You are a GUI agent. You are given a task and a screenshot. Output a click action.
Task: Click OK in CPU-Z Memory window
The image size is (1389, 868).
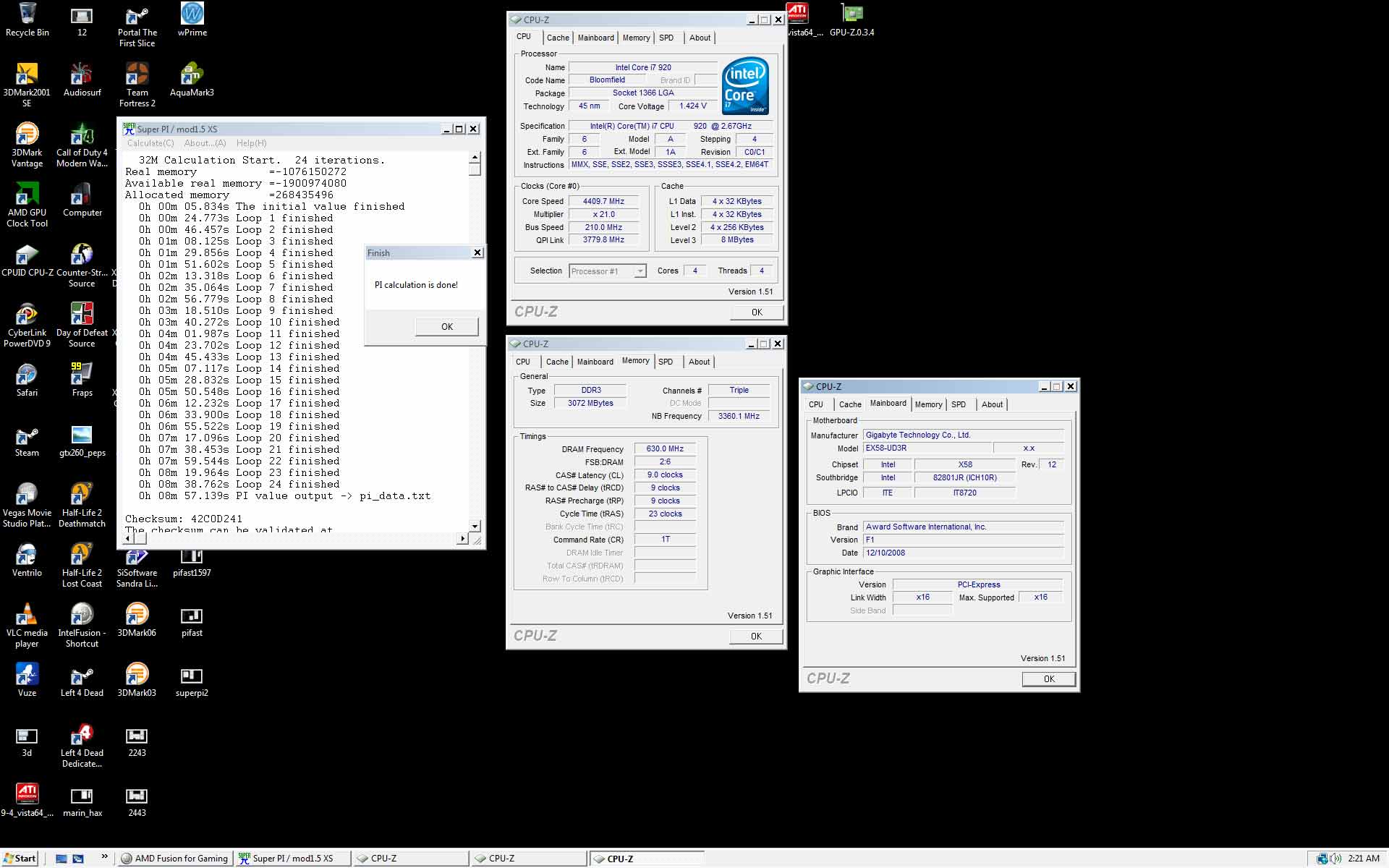click(x=756, y=637)
